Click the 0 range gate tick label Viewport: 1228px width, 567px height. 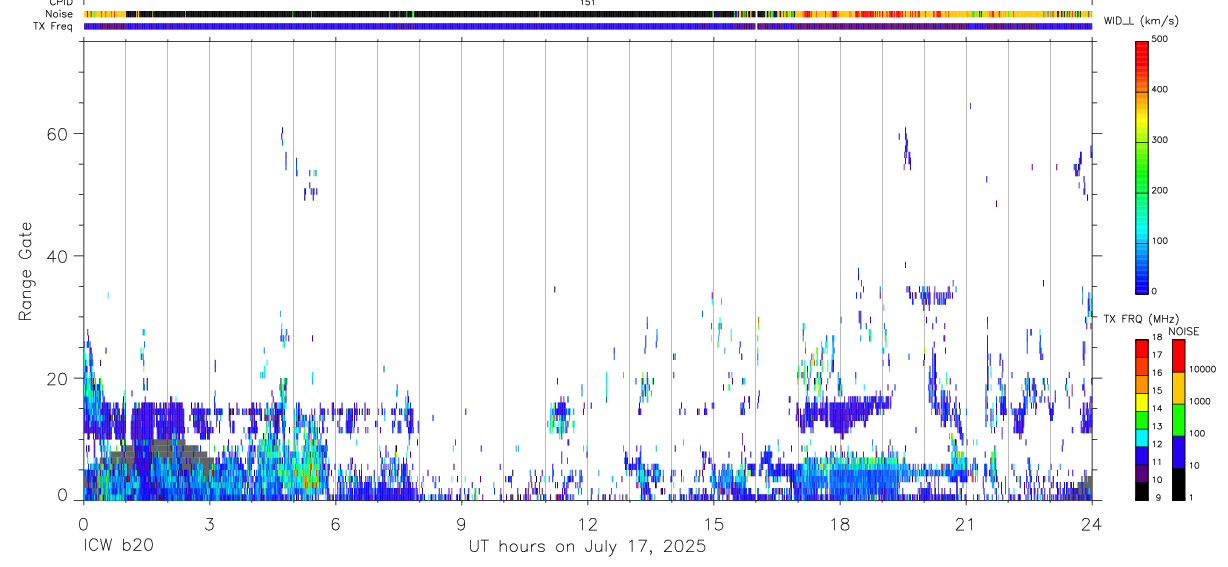click(x=63, y=496)
